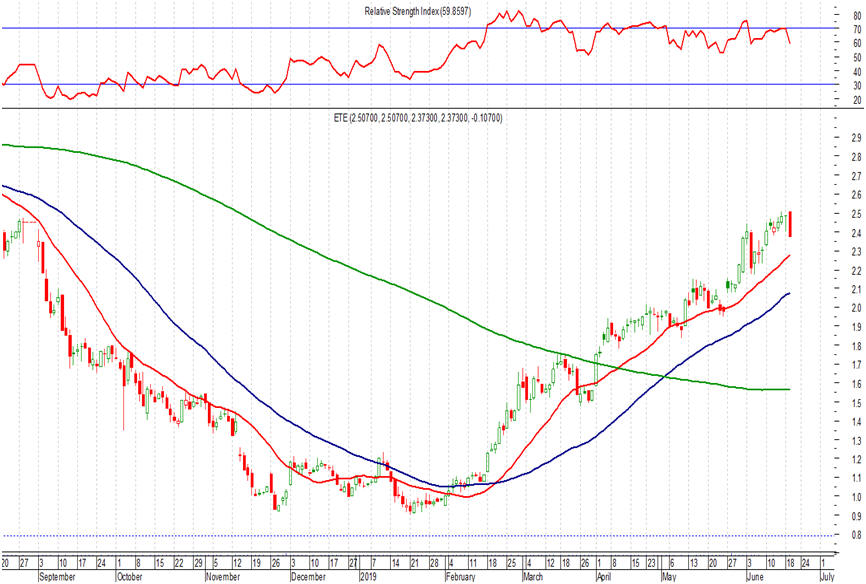Viewport: 866px width, 584px height.
Task: Click the 1.0 price axis value
Action: (856, 497)
